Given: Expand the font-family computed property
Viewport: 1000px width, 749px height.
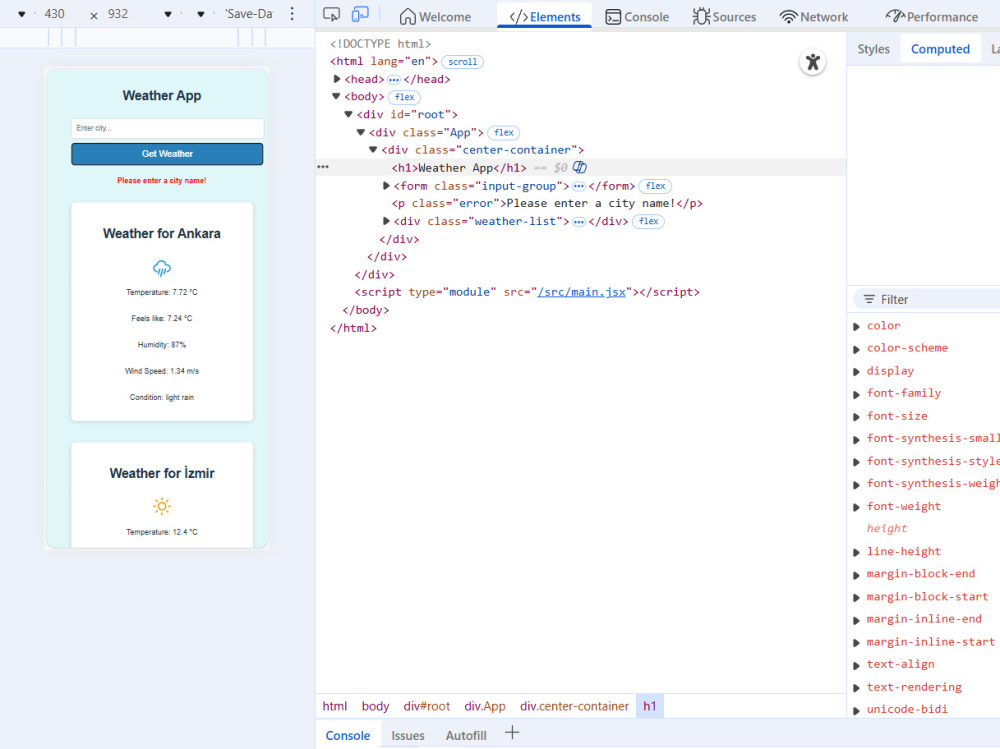Looking at the screenshot, I should pos(857,394).
